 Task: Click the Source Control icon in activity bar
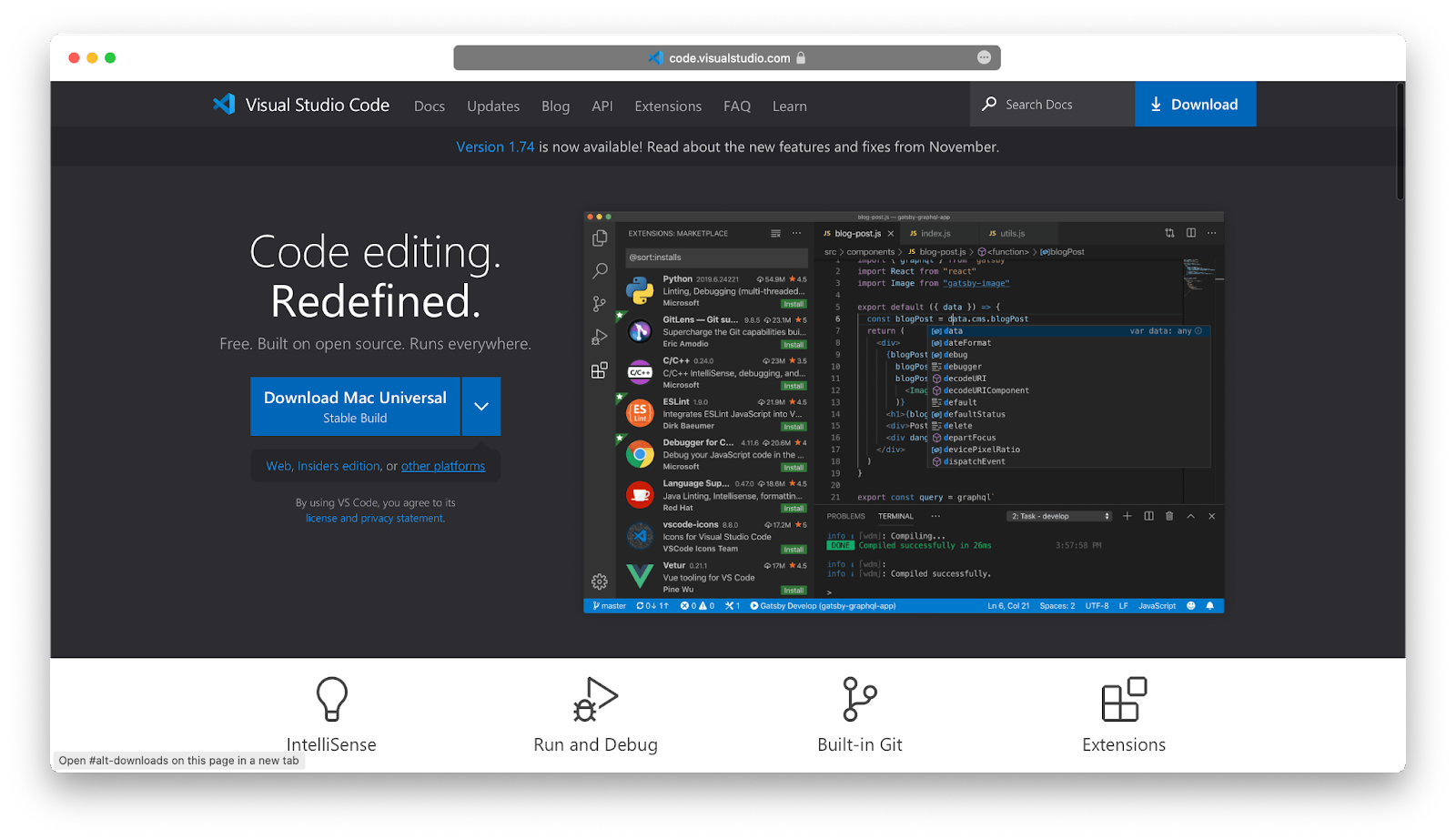click(600, 304)
